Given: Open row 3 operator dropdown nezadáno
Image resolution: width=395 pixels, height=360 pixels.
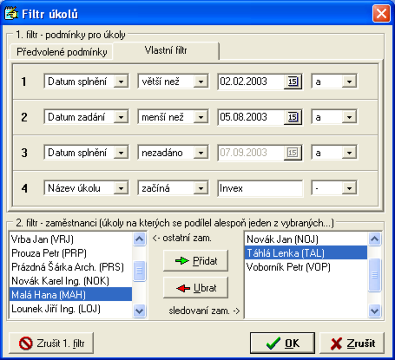Looking at the screenshot, I should pyautogui.click(x=201, y=153).
